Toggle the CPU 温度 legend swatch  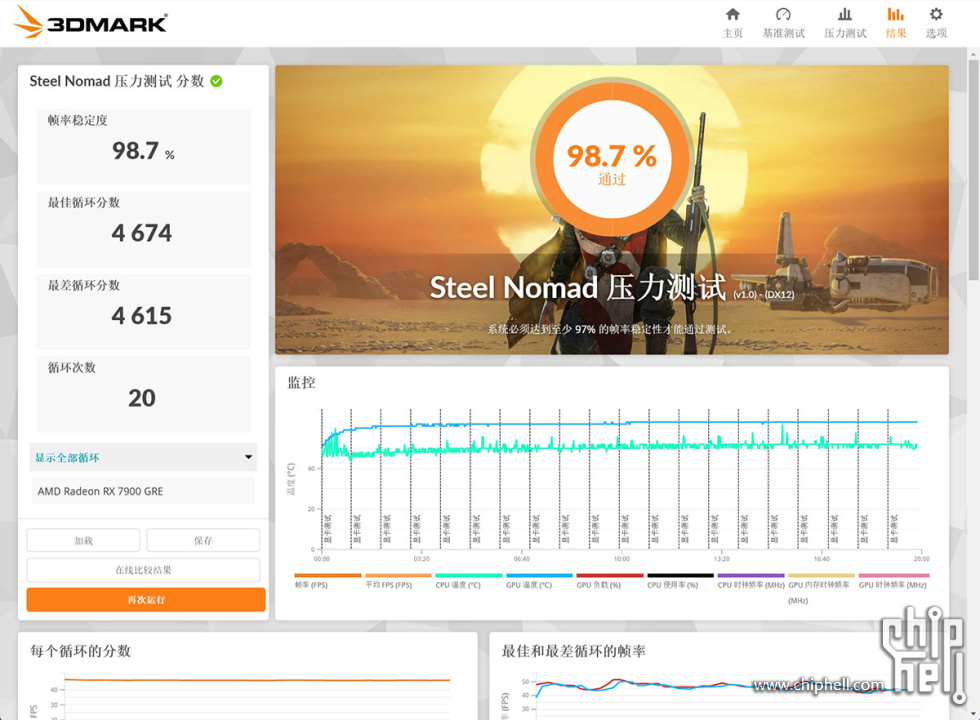[469, 576]
